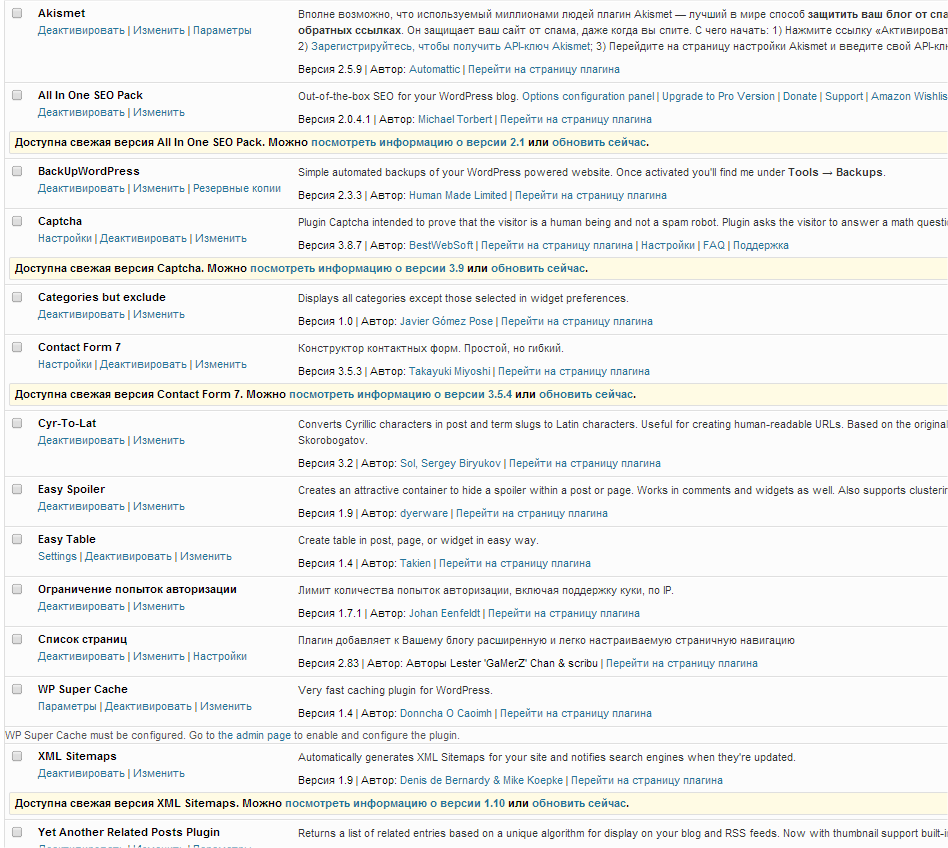The width and height of the screenshot is (948, 848).
Task: Click the Donate link
Action: pos(800,97)
